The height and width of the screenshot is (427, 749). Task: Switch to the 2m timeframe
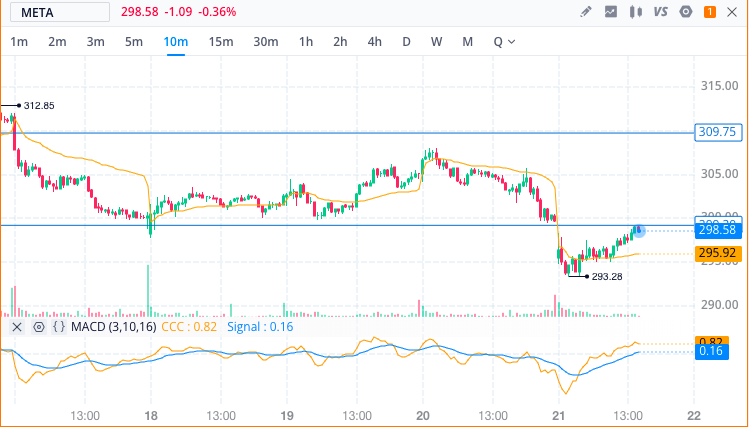tap(57, 42)
